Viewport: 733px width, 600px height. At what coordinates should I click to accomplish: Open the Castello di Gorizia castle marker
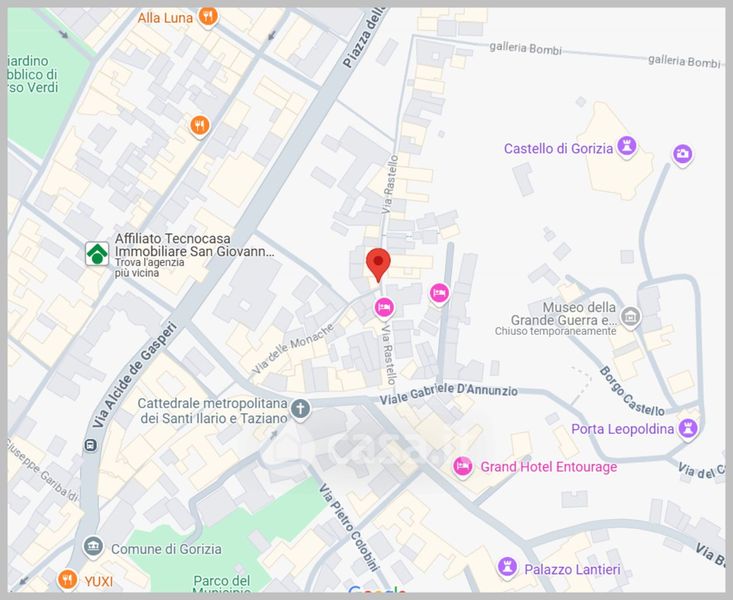[x=626, y=147]
